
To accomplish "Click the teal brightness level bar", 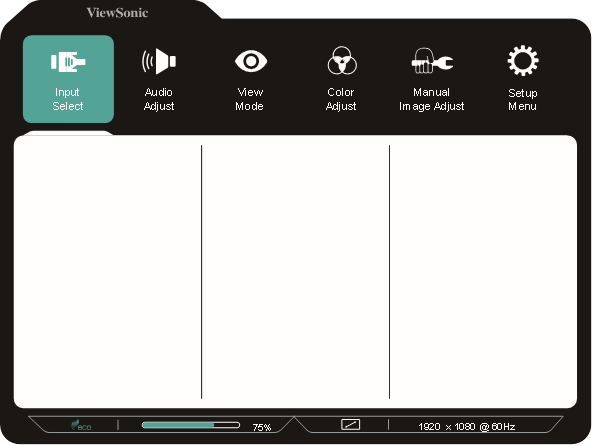I will 191,425.
